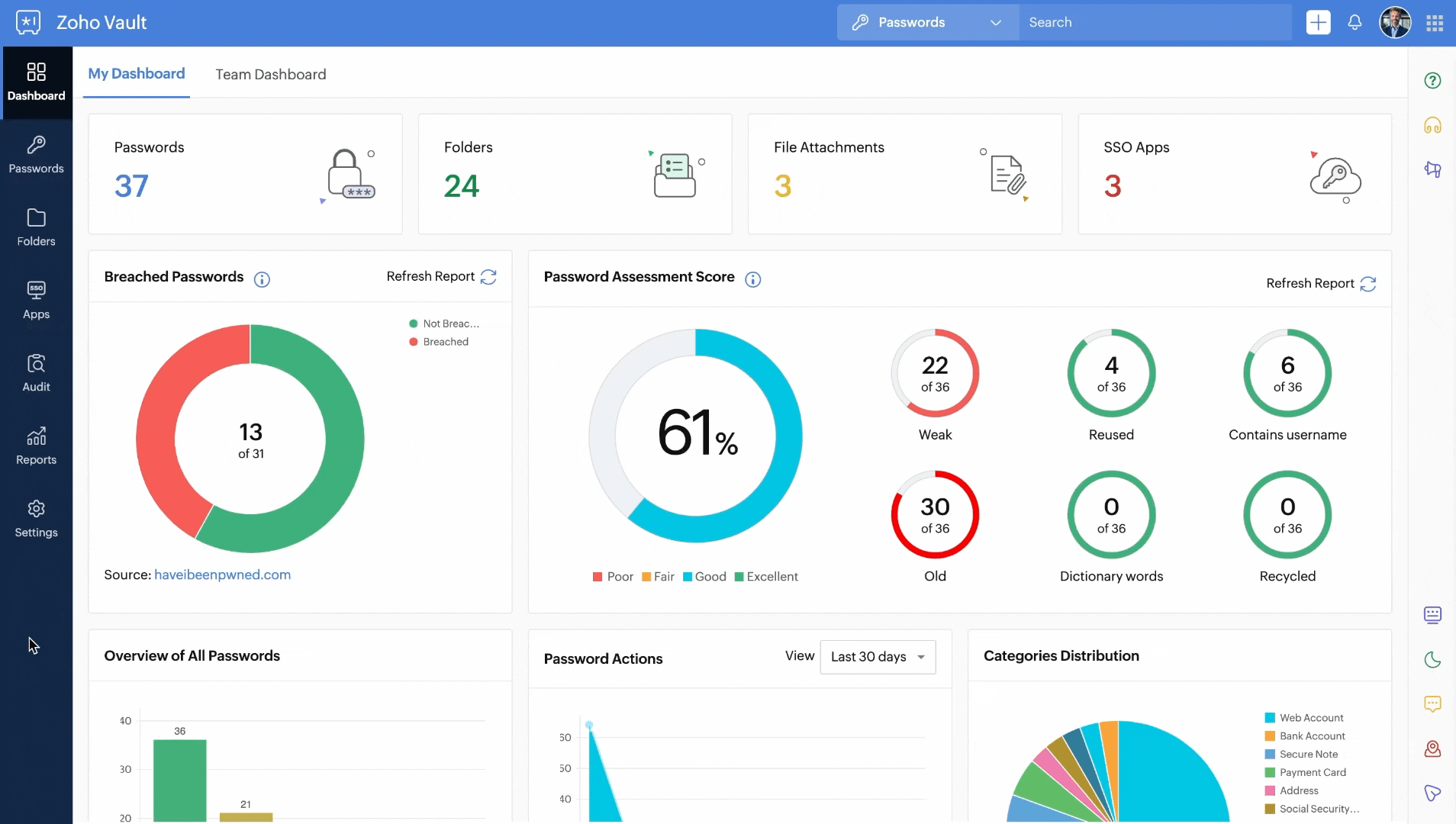Click the plus add button in header

(x=1318, y=23)
